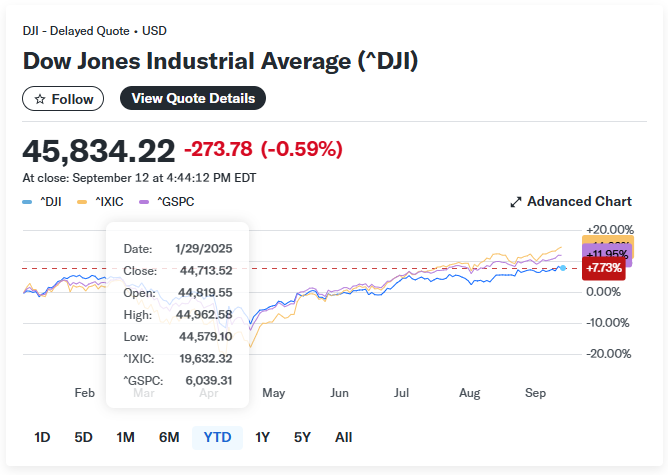Show the 5Y chart range
Screen dimensions: 668x475
click(302, 437)
